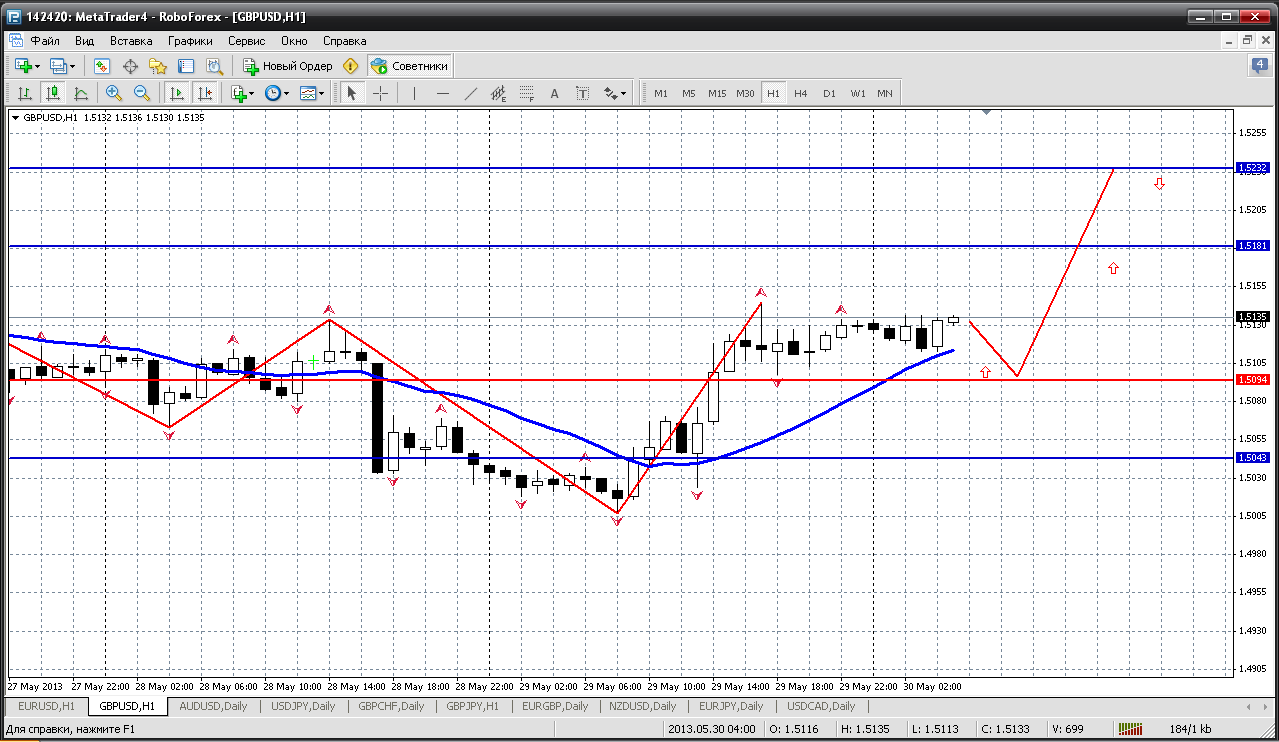The height and width of the screenshot is (742, 1279).
Task: Select the cursor arrow tool
Action: pyautogui.click(x=351, y=93)
